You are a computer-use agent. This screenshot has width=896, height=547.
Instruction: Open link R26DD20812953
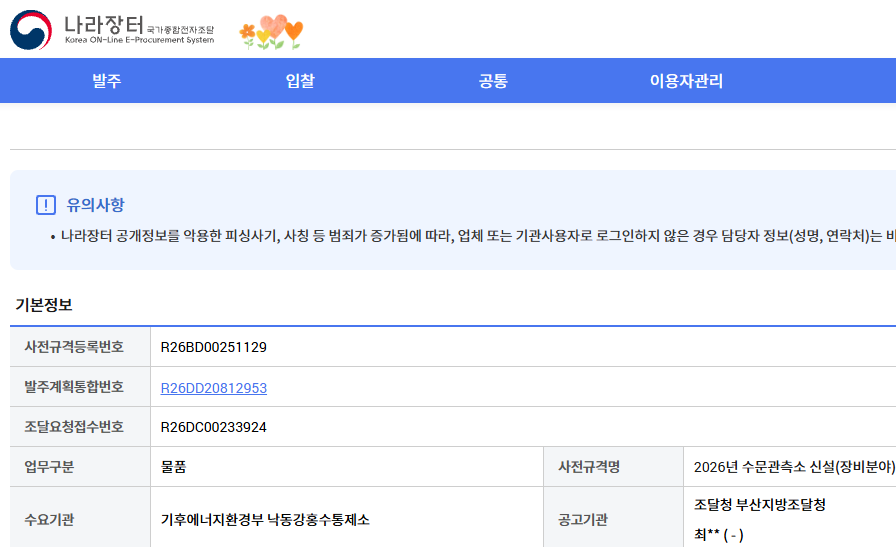pyautogui.click(x=214, y=388)
